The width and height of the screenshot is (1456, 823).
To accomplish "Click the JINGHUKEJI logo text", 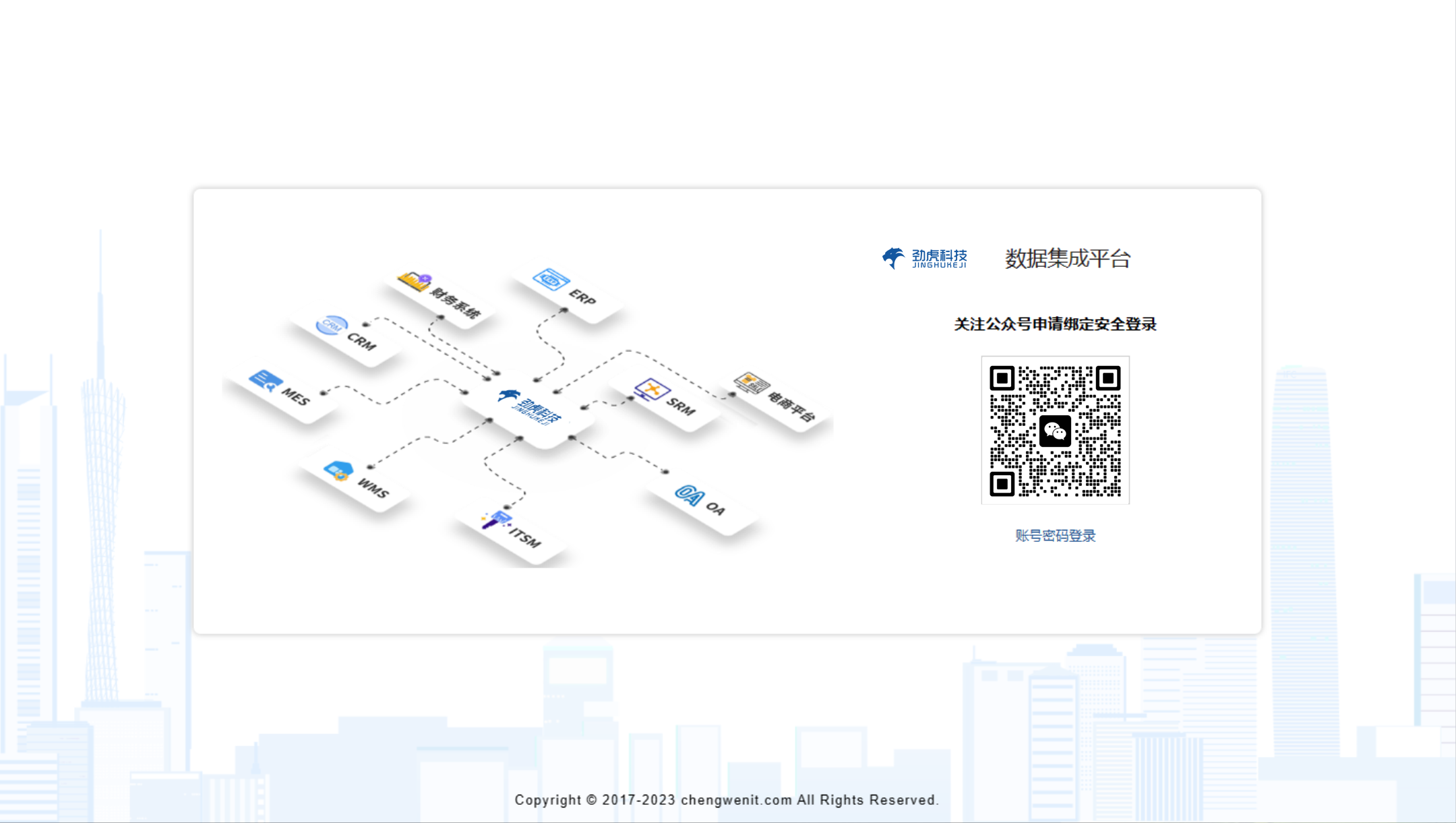I will [x=940, y=266].
